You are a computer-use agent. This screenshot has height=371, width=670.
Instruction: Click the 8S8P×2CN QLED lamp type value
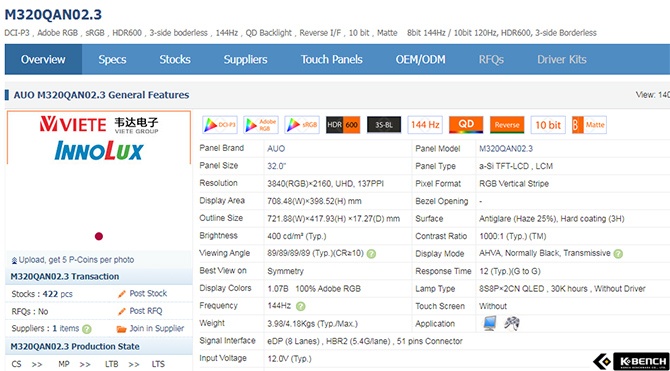[562, 289]
